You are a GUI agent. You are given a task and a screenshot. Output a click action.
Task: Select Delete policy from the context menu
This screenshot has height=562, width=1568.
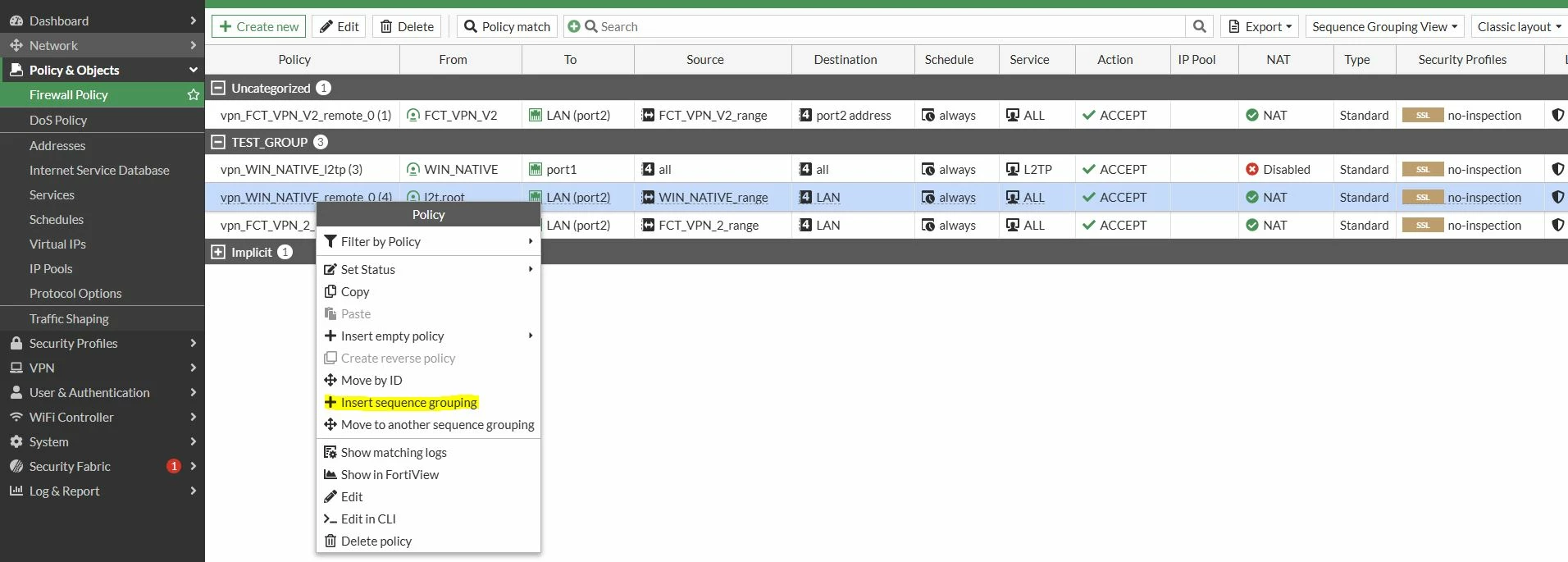coord(428,541)
